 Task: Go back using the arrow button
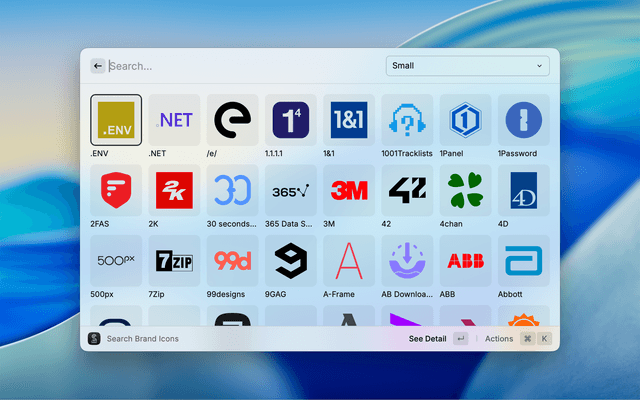(x=98, y=66)
